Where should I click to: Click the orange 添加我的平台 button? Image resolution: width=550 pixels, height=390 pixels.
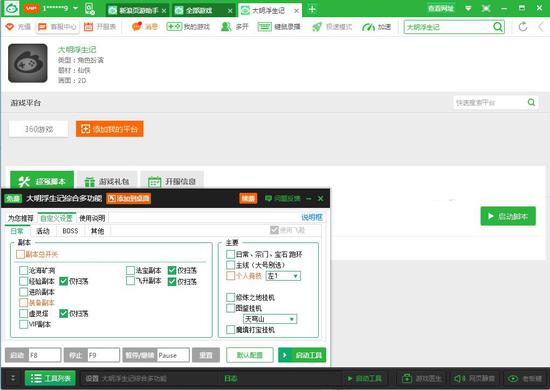coord(110,129)
